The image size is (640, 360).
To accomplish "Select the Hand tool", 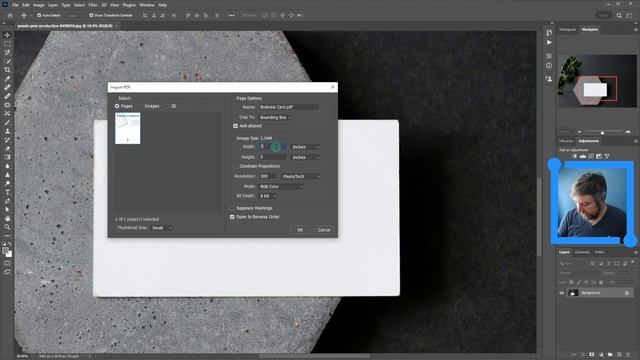I will pyautogui.click(x=7, y=218).
